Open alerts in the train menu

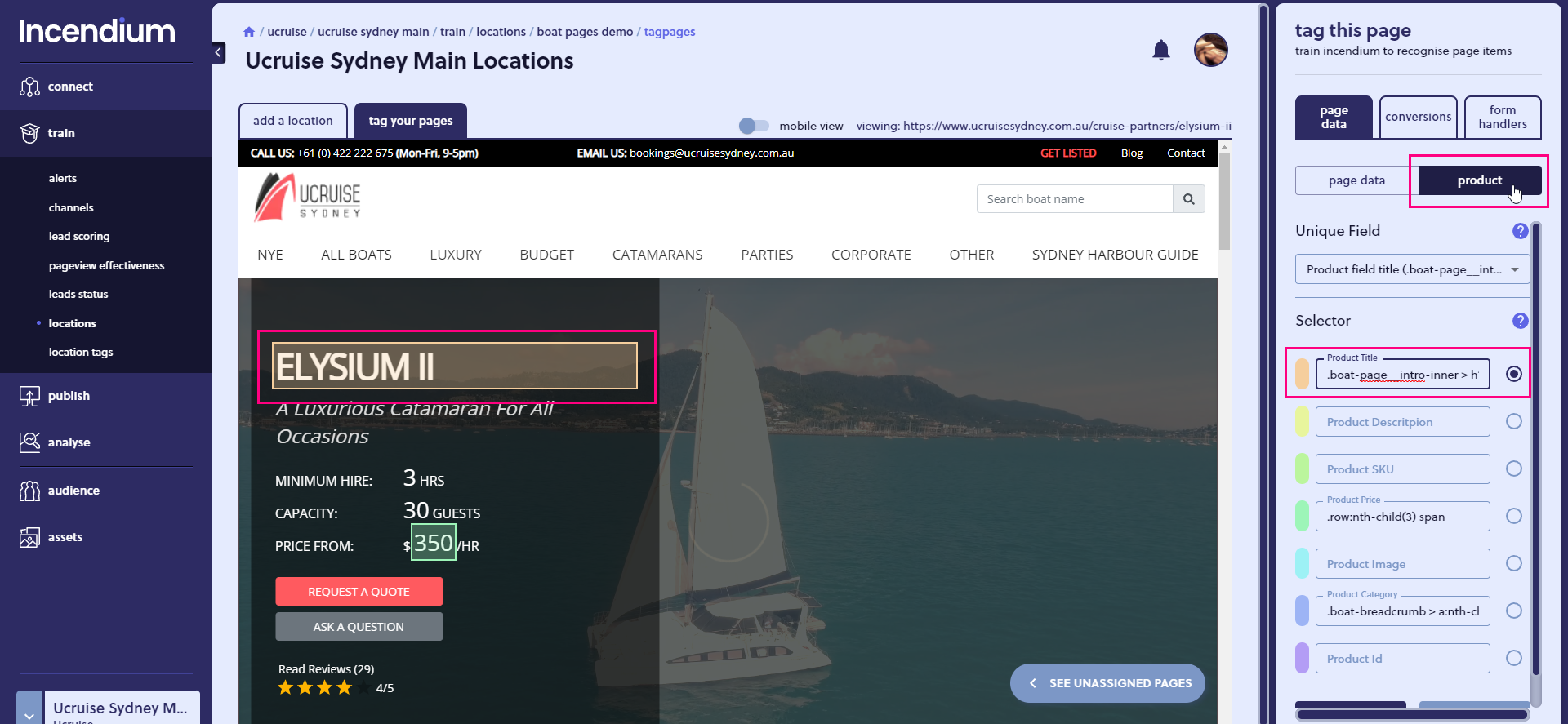click(x=63, y=179)
